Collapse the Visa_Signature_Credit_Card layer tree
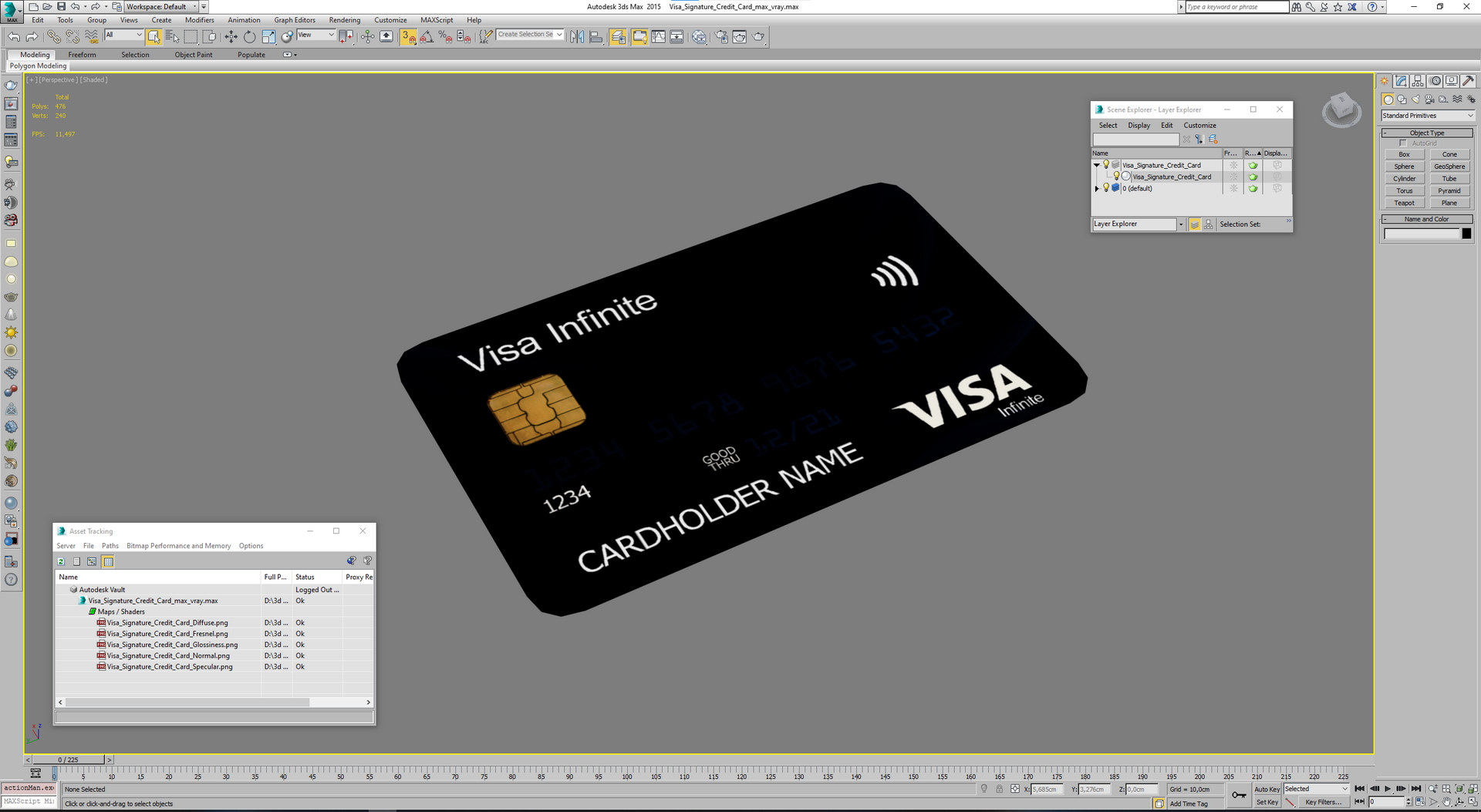 click(1097, 165)
